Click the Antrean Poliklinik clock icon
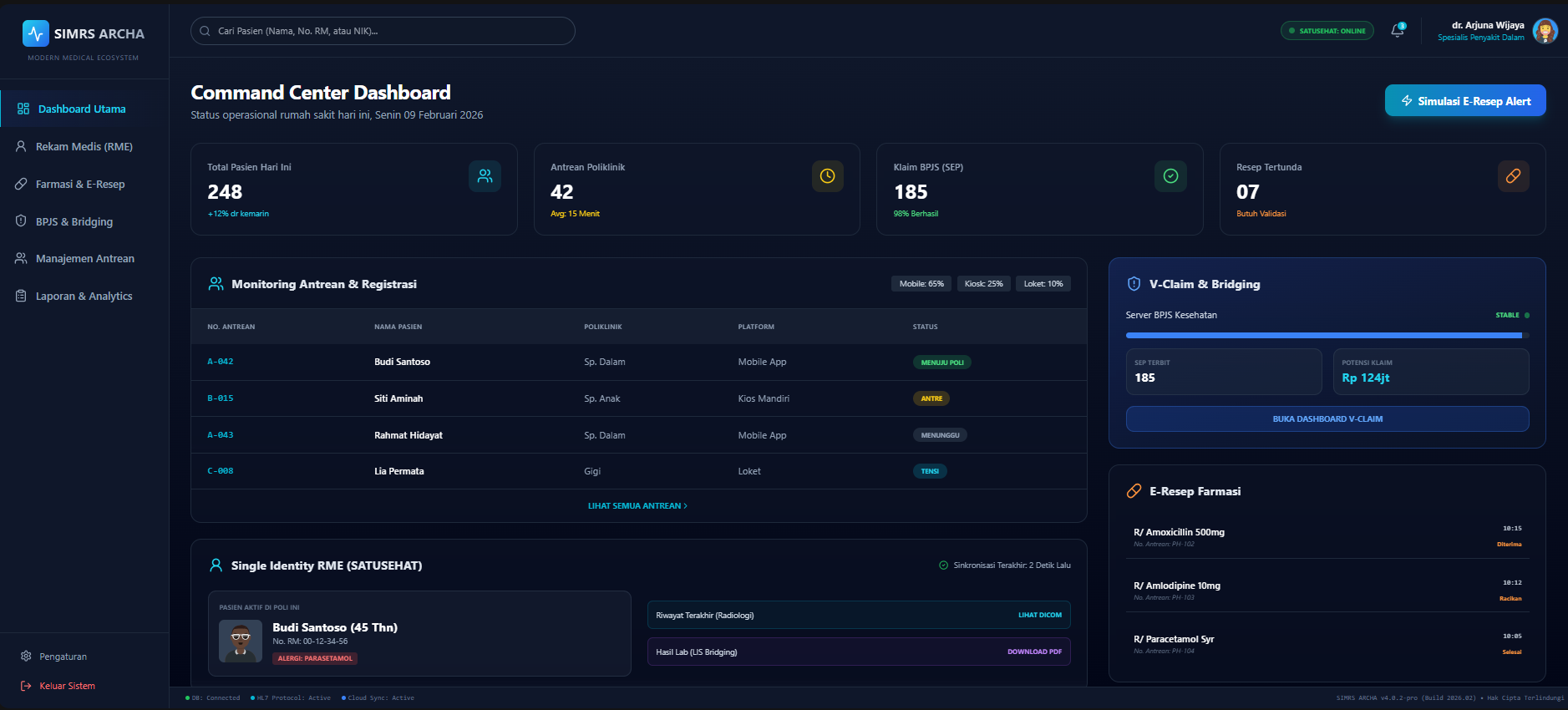Viewport: 1568px width, 710px height. pos(827,176)
